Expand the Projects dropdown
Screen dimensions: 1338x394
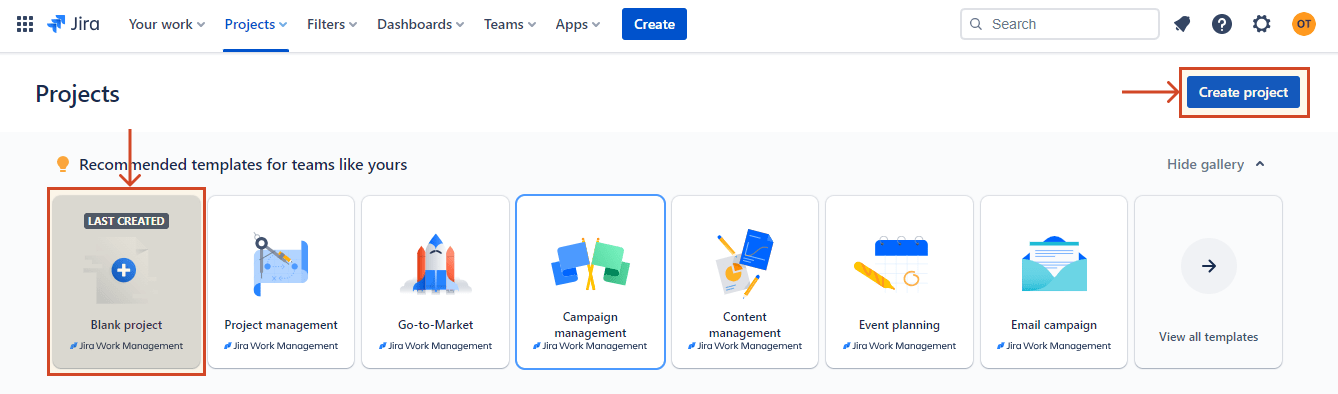tap(256, 24)
